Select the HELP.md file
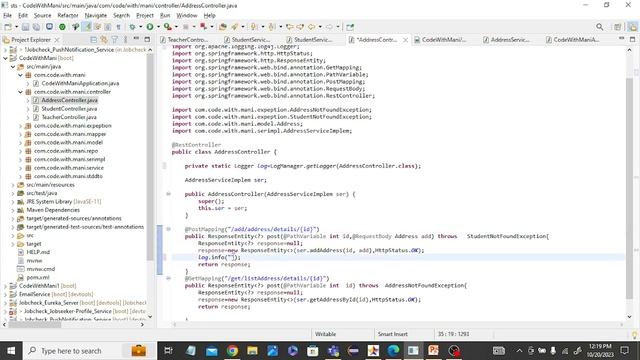Screen dimensions: 640x360 click(38, 252)
